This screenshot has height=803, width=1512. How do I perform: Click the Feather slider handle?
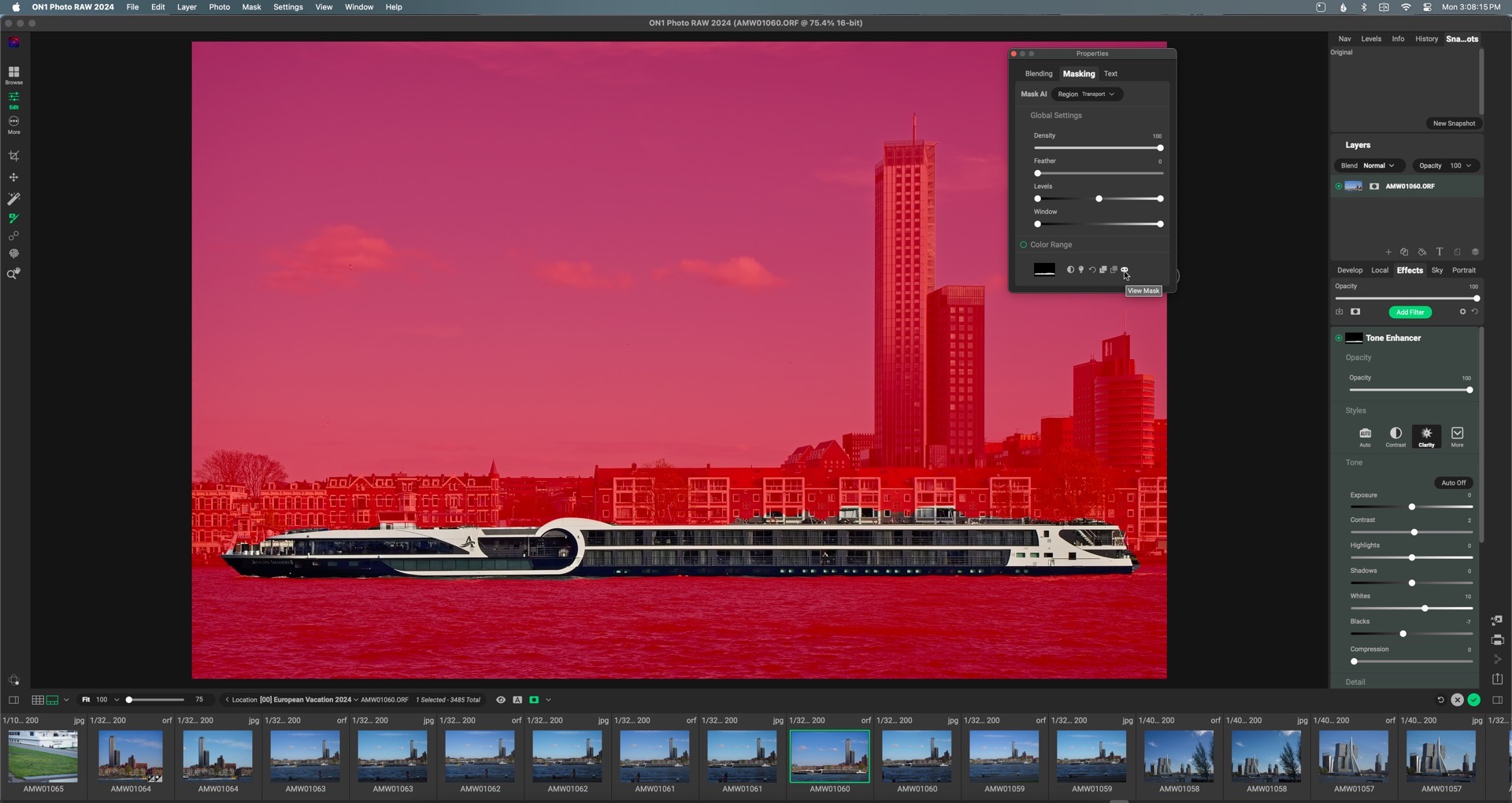[x=1037, y=173]
